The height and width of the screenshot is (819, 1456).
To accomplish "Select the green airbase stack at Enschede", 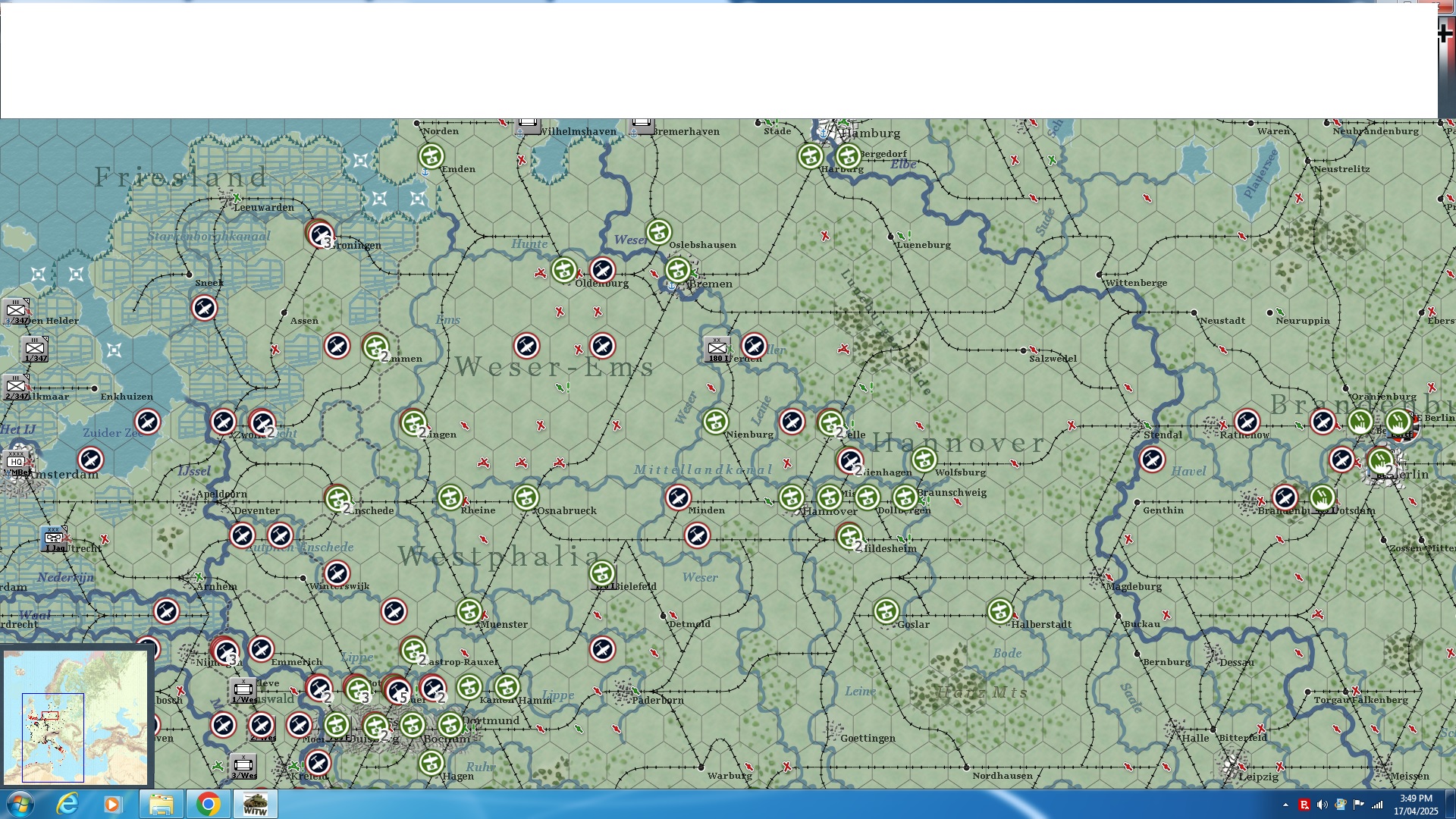I will coord(337,499).
